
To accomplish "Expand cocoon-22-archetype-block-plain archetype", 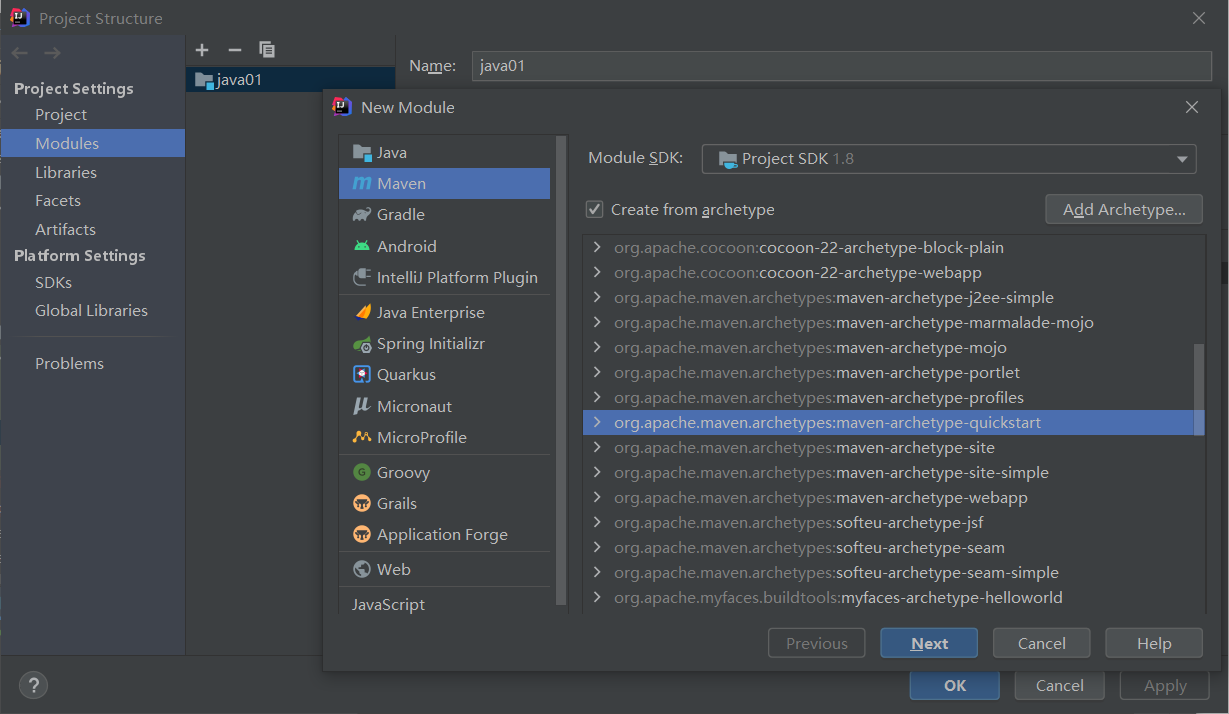I will click(x=597, y=247).
